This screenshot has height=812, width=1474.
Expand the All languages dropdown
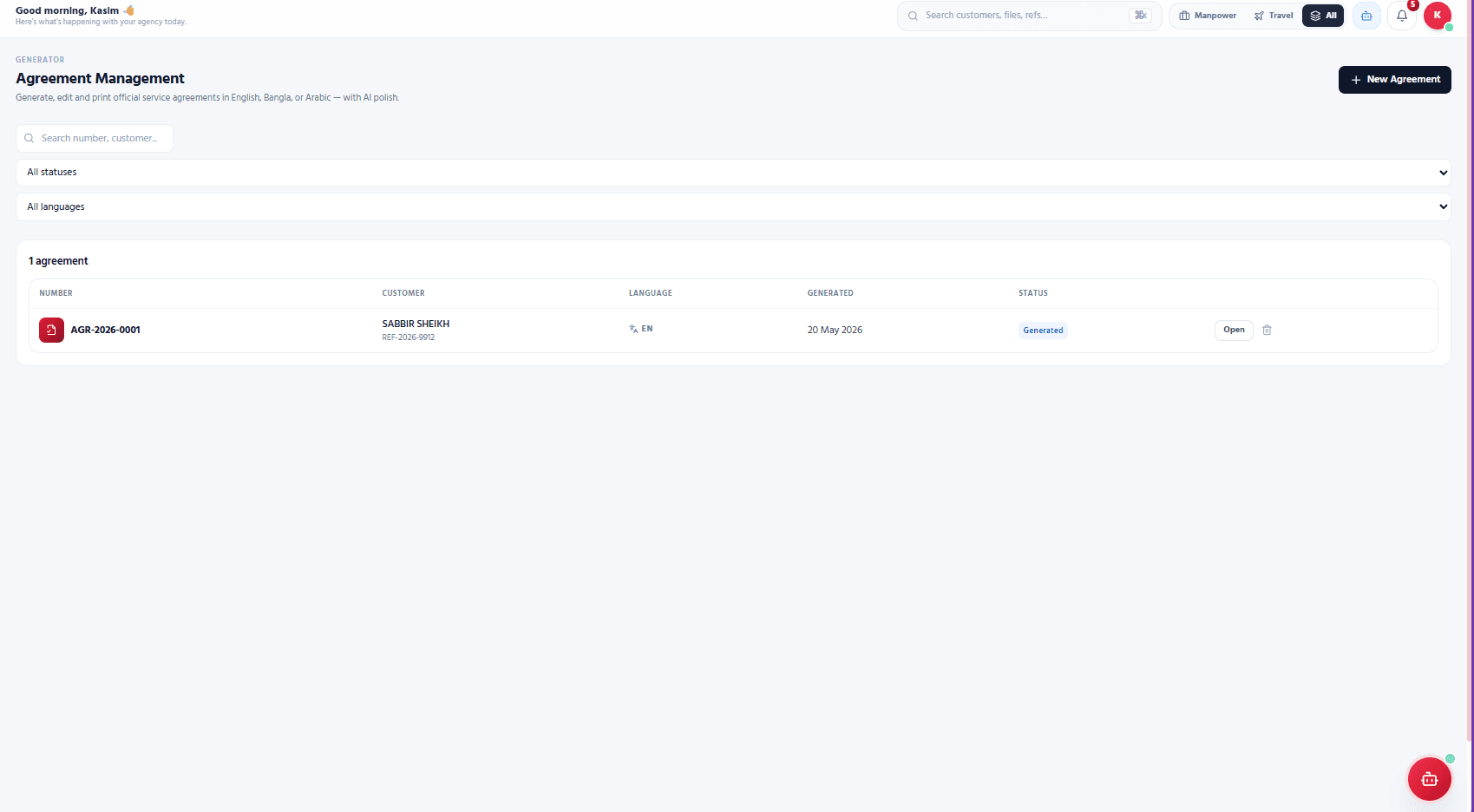(733, 207)
